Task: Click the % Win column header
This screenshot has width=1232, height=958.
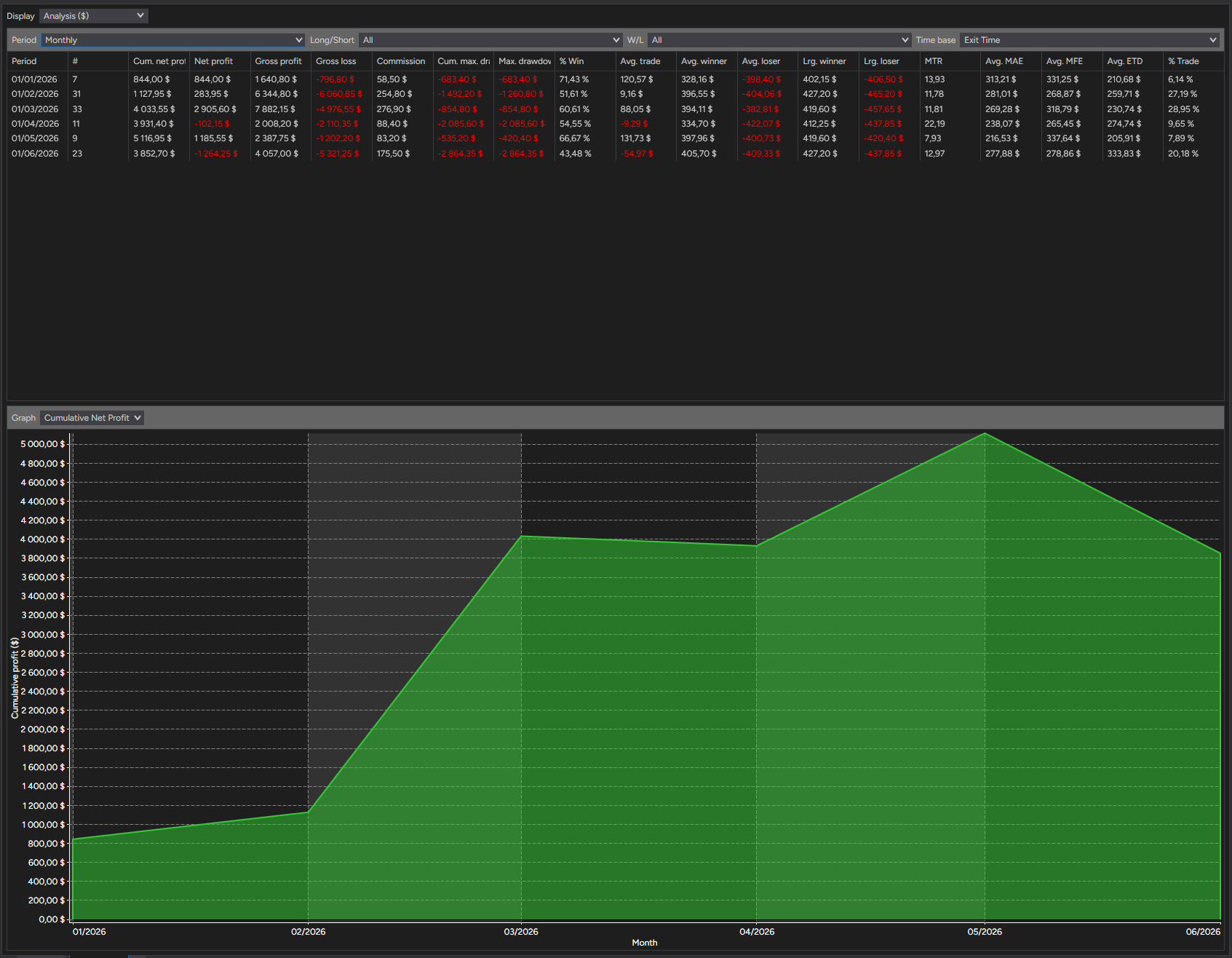Action: 585,61
